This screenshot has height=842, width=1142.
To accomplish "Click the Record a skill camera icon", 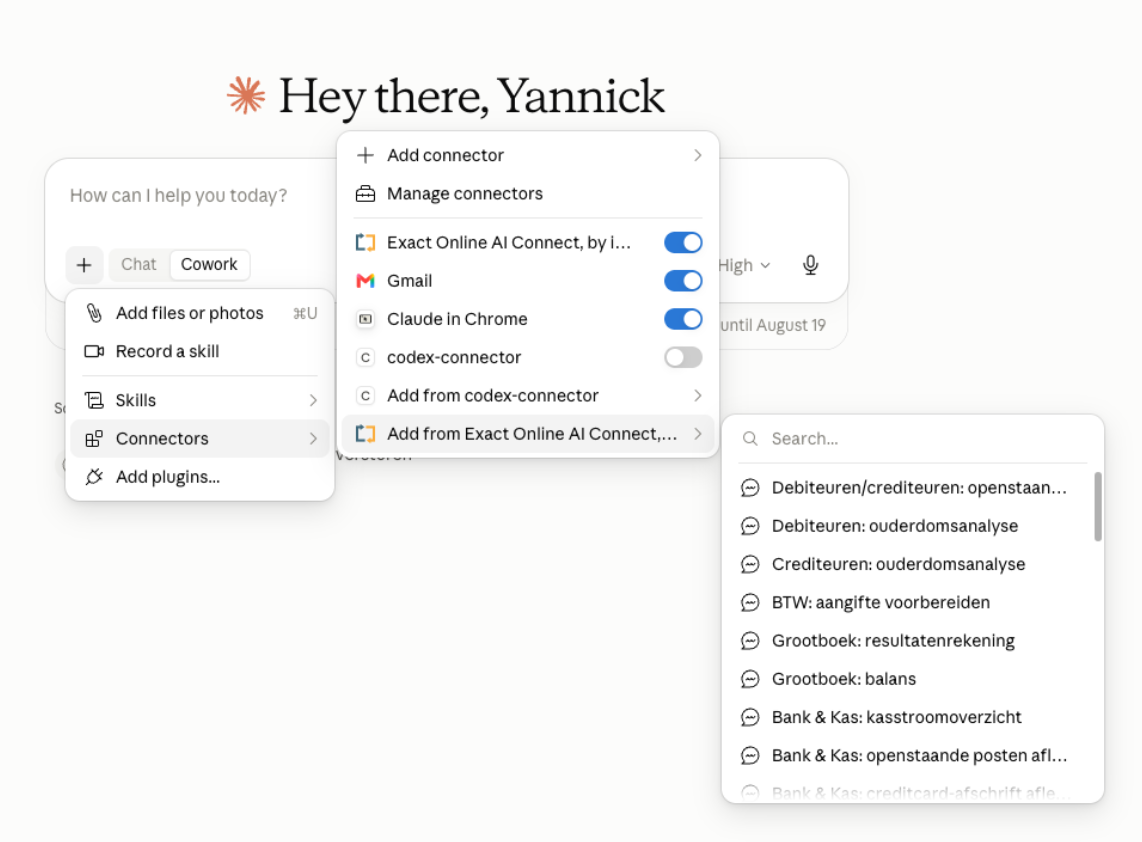I will [94, 351].
